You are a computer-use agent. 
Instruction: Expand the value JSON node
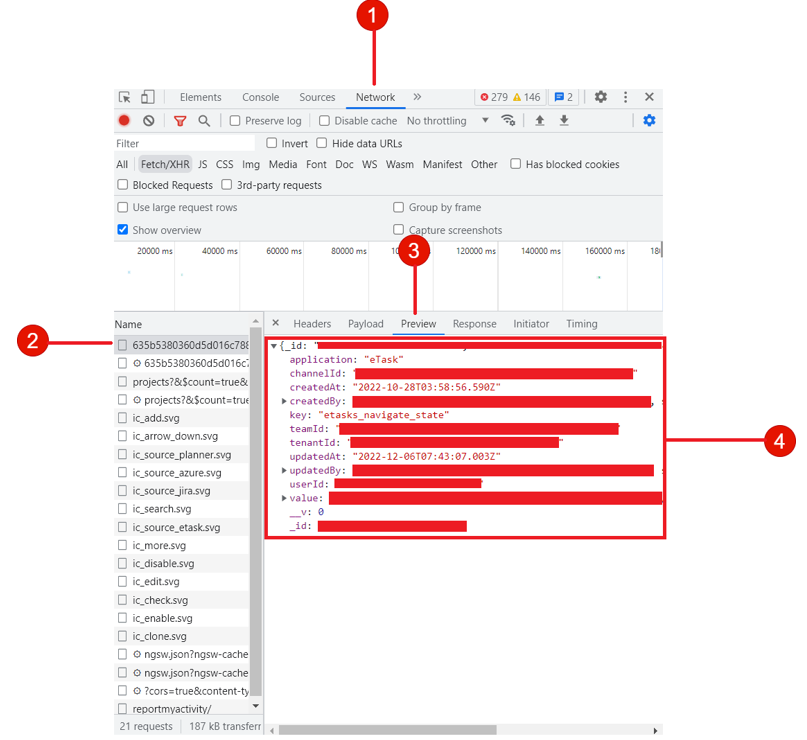pyautogui.click(x=285, y=498)
